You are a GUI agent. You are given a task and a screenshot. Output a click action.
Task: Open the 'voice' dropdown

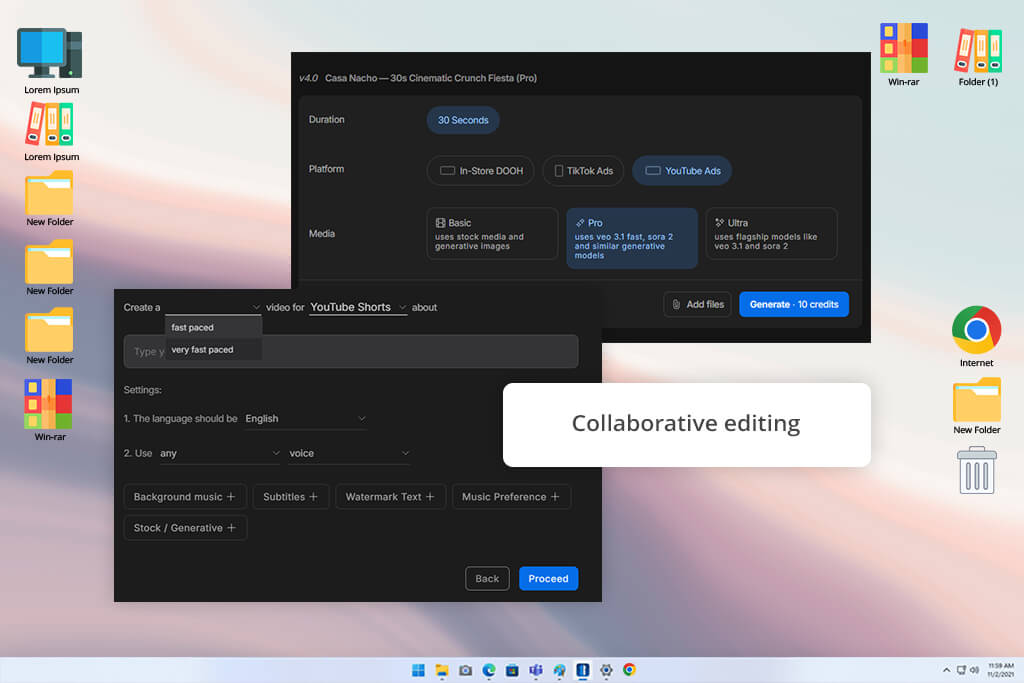pos(349,453)
